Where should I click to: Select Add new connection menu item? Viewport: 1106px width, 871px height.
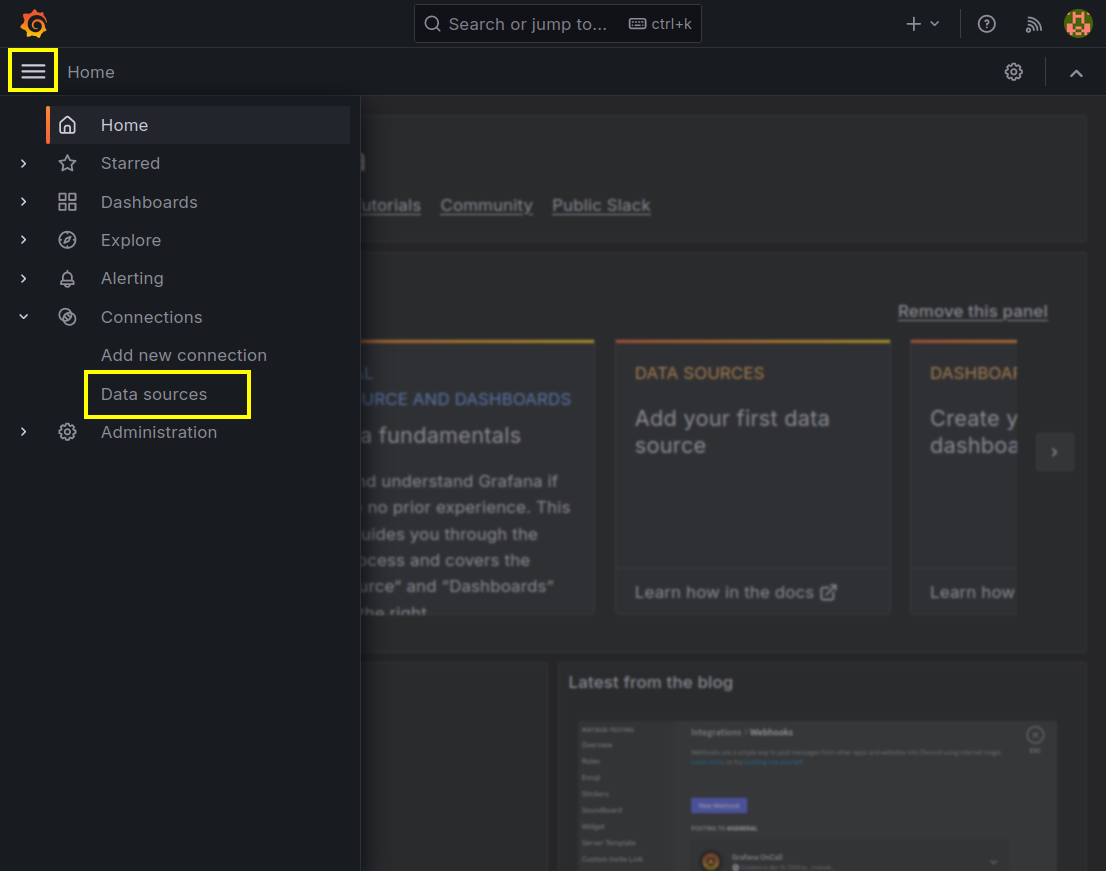(183, 355)
